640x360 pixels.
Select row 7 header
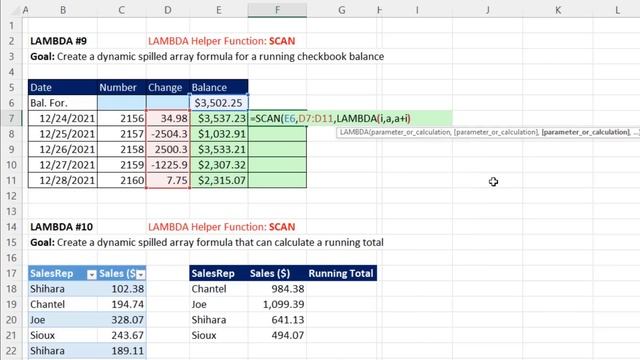click(11, 118)
